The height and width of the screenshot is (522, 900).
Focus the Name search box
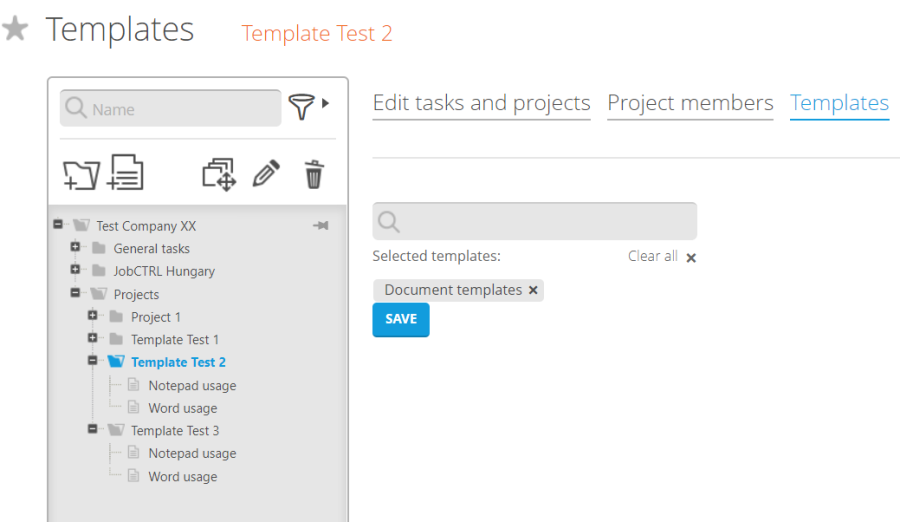(x=180, y=109)
